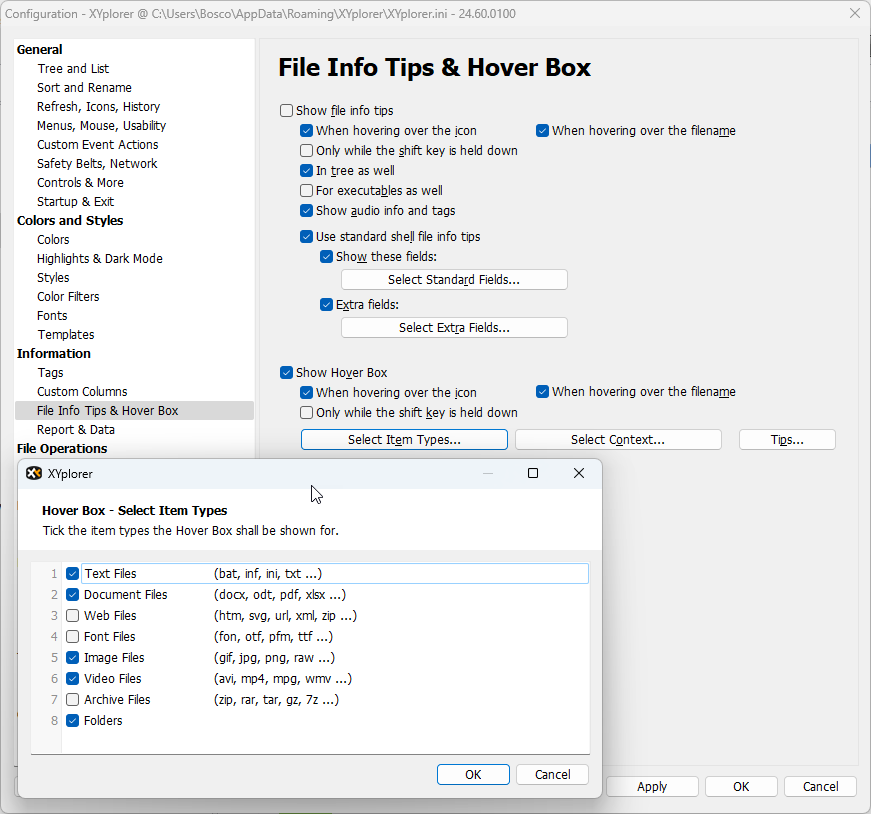This screenshot has height=814, width=871.
Task: Open the Tags settings page
Action: point(50,373)
